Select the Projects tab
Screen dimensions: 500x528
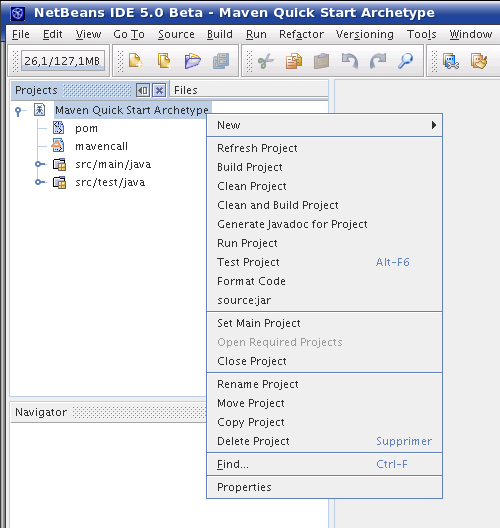click(x=36, y=90)
